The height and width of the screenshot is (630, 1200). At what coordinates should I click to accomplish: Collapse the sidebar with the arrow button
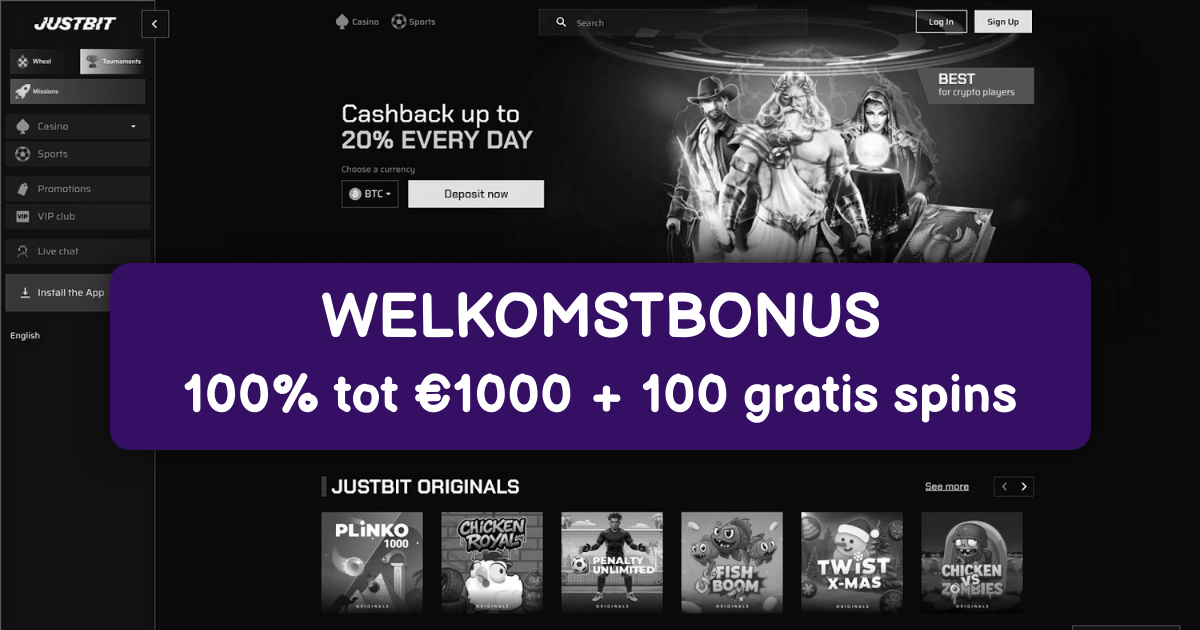click(x=155, y=24)
